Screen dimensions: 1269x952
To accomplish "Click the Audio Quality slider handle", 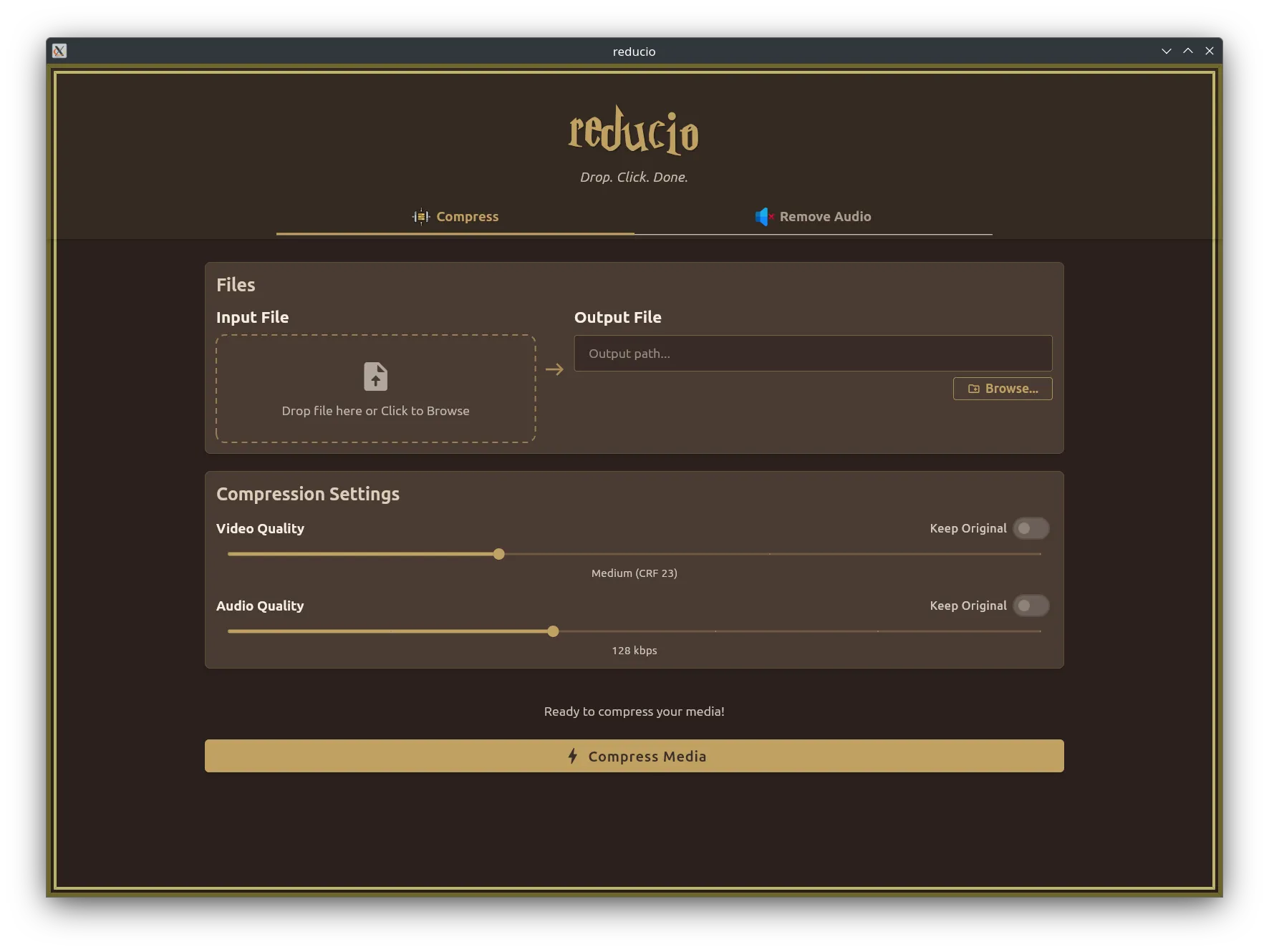I will [x=553, y=631].
